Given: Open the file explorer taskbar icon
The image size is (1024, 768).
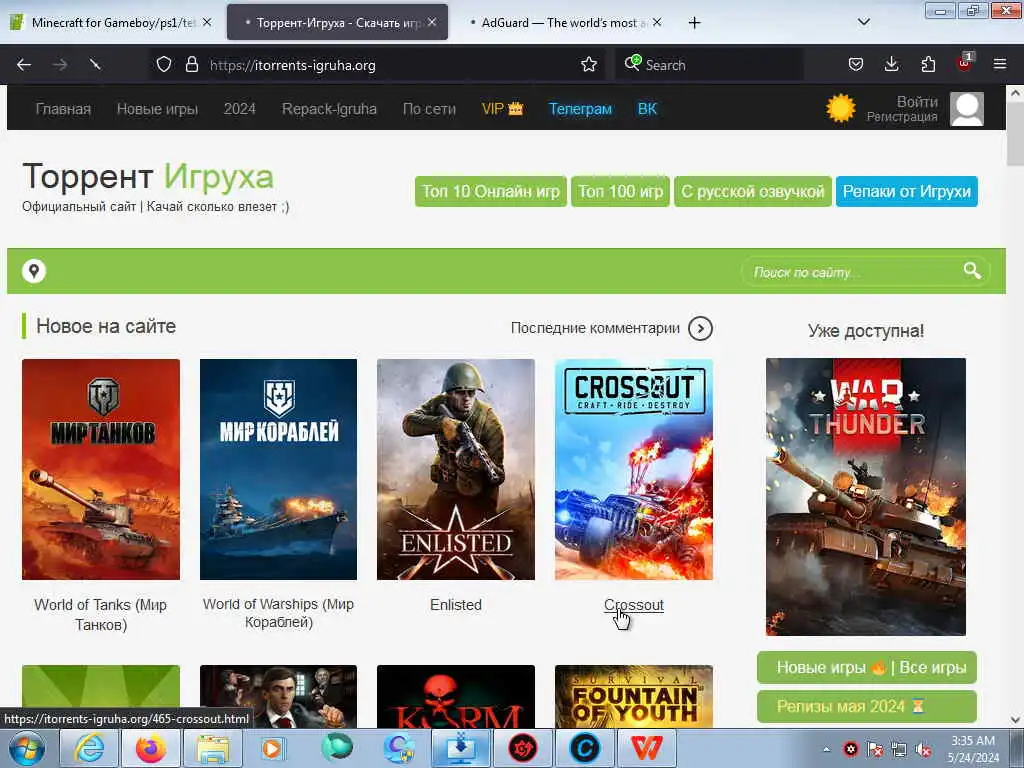Looking at the screenshot, I should (x=213, y=748).
